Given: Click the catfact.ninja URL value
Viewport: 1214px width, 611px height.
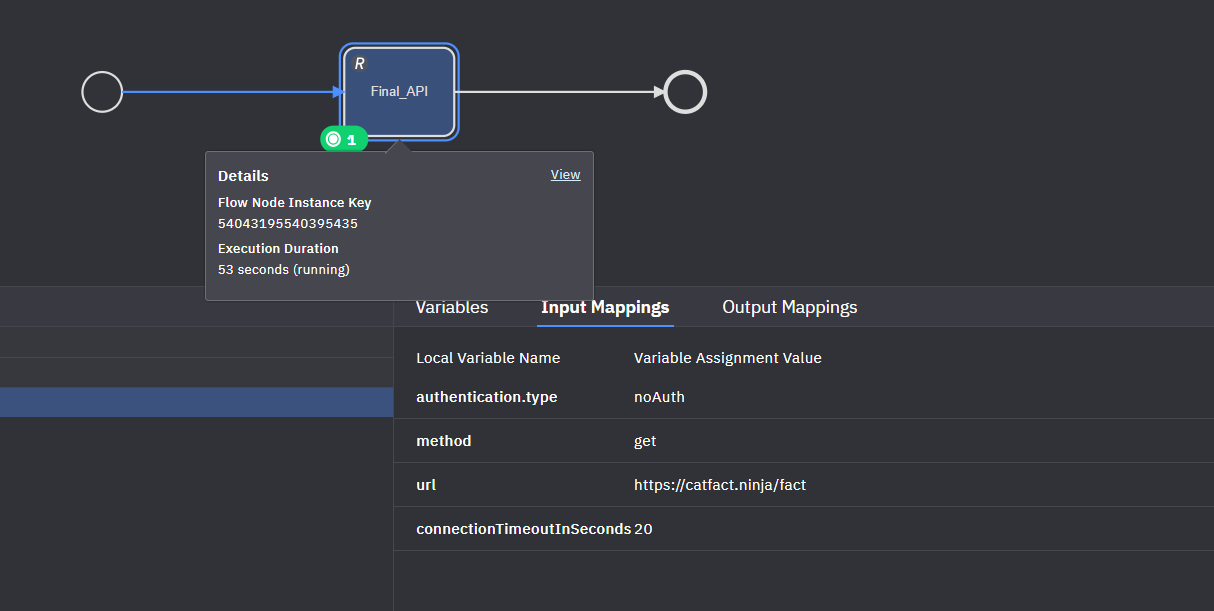Looking at the screenshot, I should coord(720,485).
